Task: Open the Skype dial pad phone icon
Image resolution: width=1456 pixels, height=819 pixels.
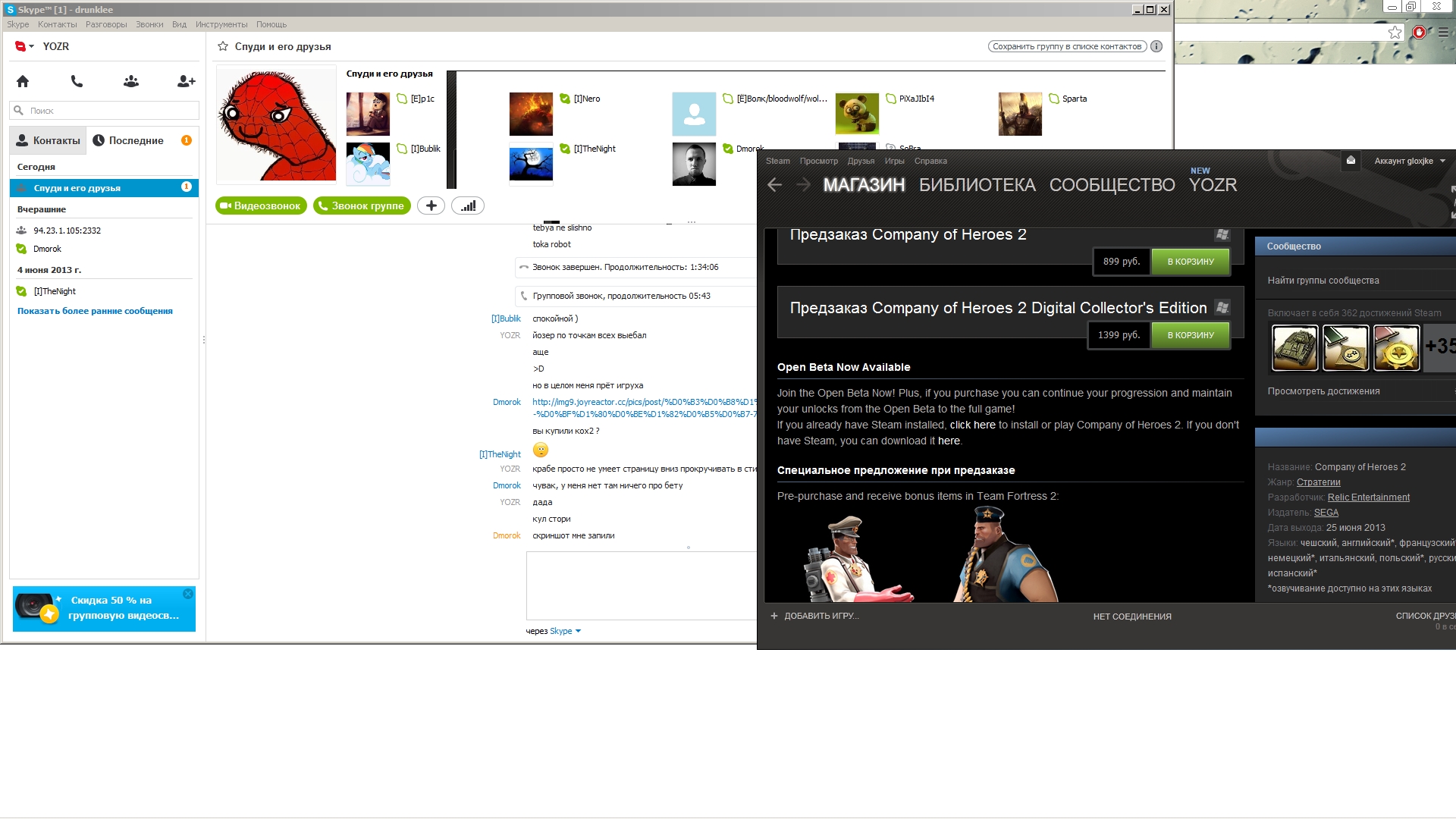Action: click(77, 81)
